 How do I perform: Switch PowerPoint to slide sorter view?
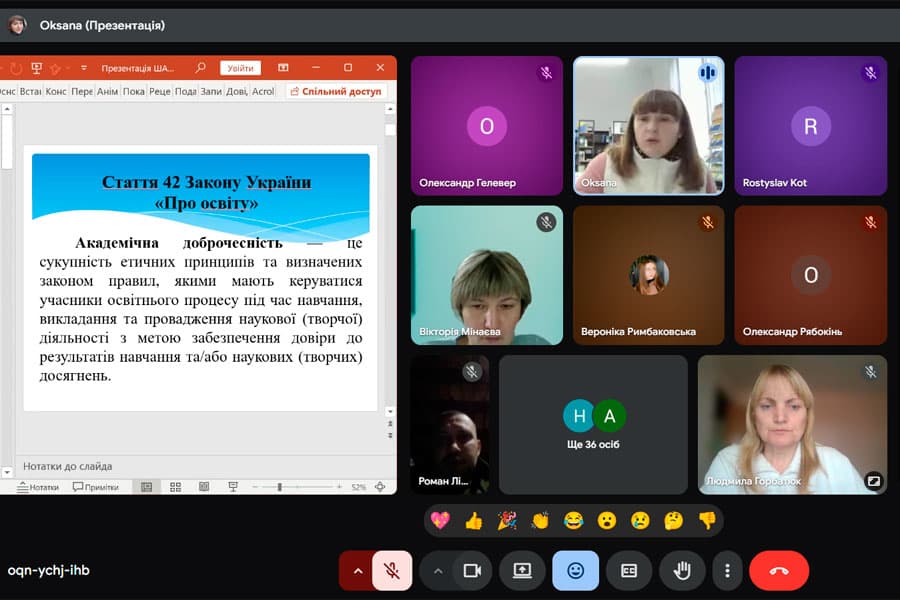pyautogui.click(x=175, y=487)
